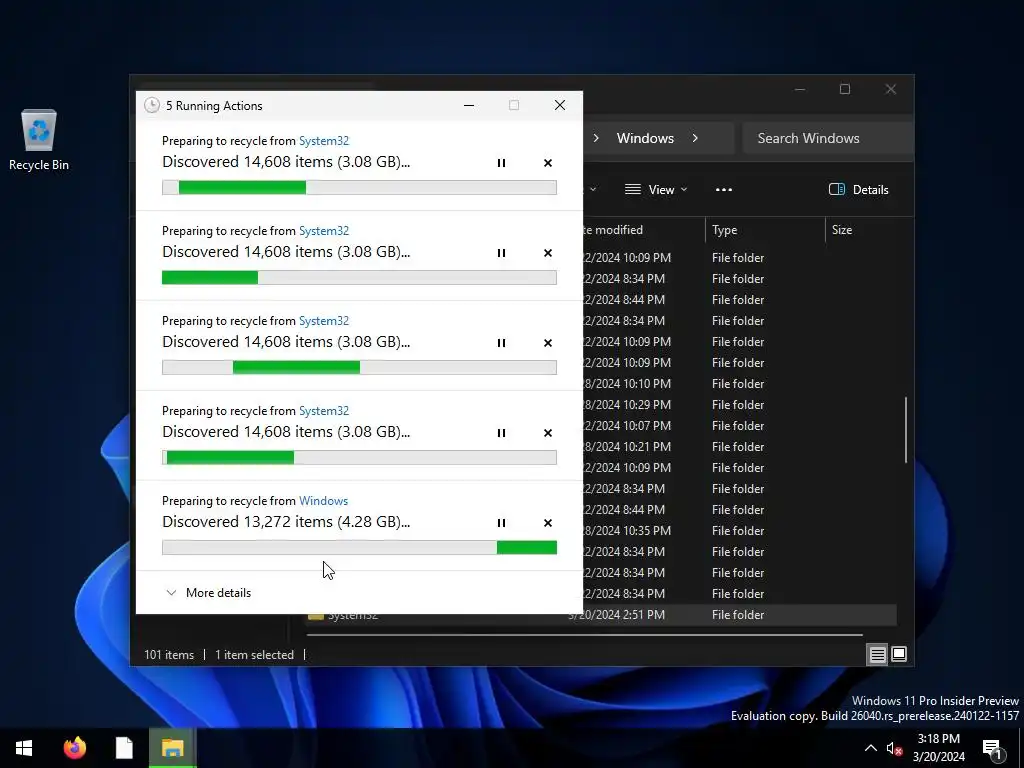Viewport: 1024px width, 768px height.
Task: Click the '1 item selected' status text
Action: (255, 654)
